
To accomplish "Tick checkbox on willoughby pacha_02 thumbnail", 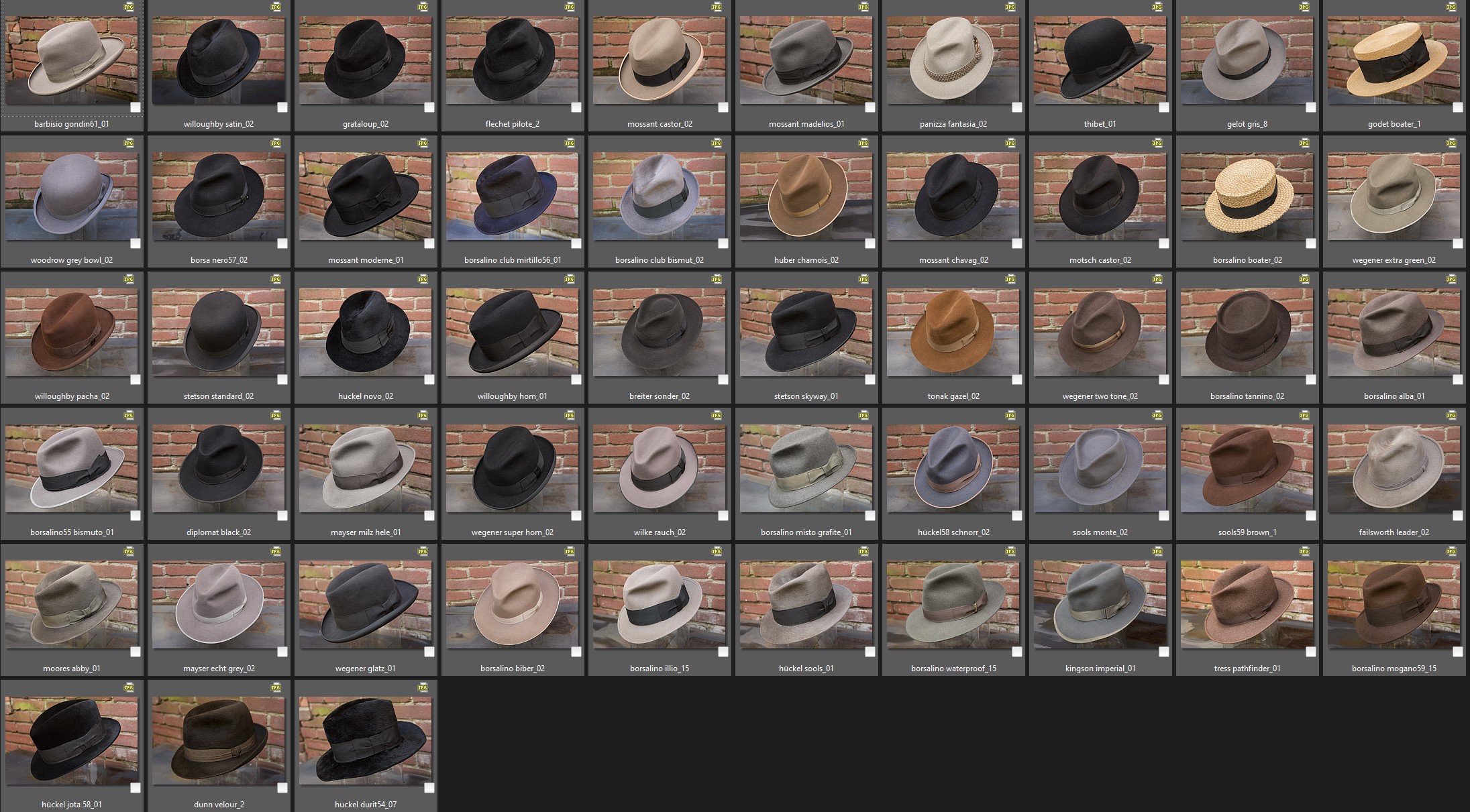I will pos(136,380).
